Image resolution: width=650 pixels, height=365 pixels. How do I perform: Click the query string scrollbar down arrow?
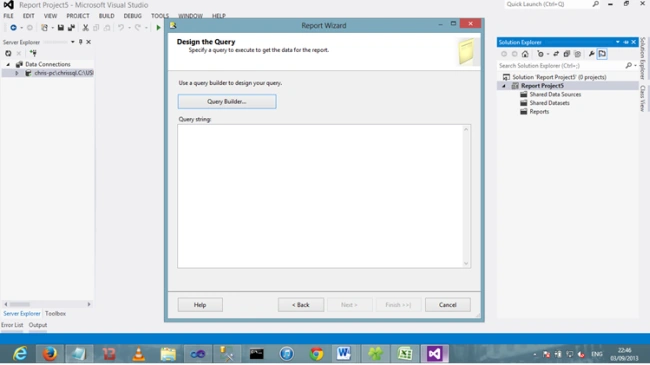pyautogui.click(x=466, y=263)
